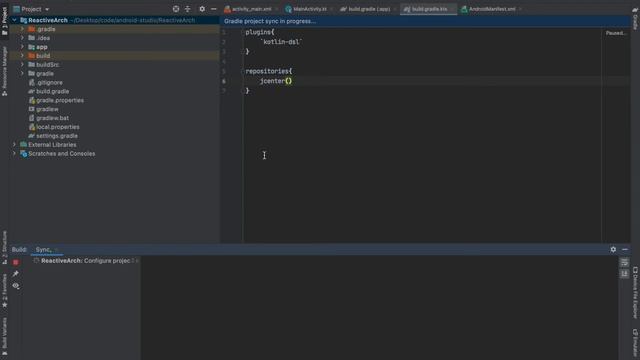This screenshot has width=640, height=360.
Task: Expand Scratches and Consoles node
Action: [x=14, y=153]
